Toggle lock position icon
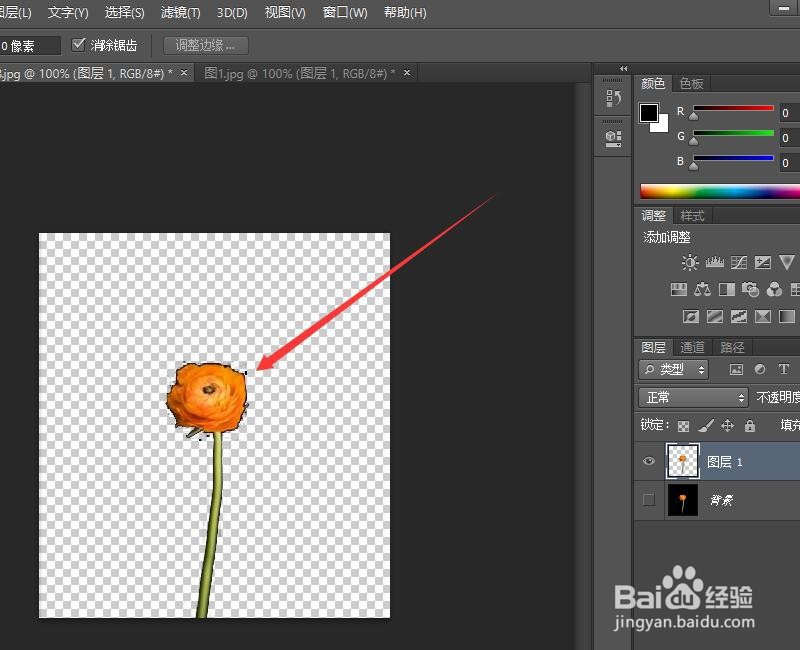The image size is (800, 650). tap(728, 425)
